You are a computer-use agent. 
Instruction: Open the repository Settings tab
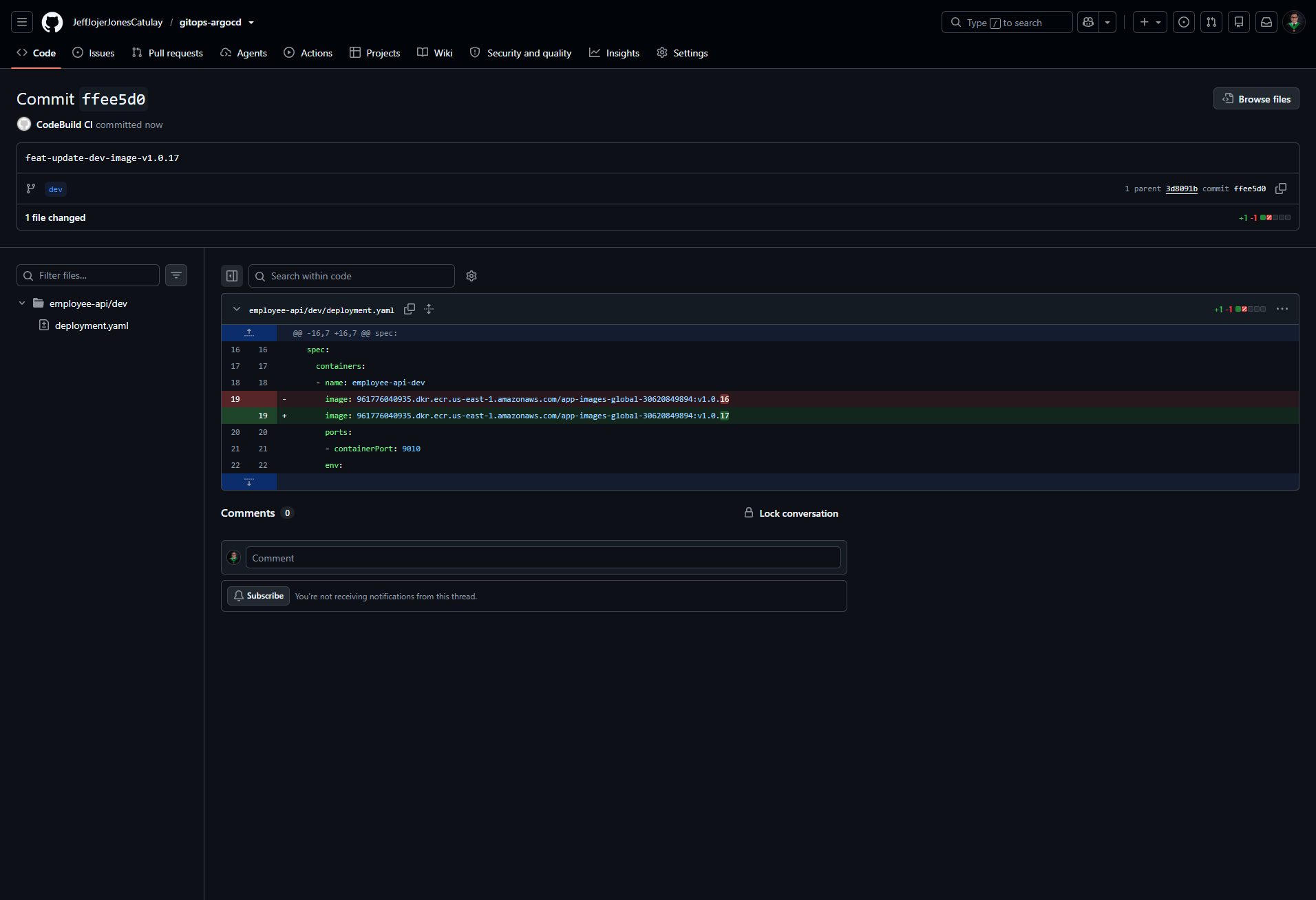click(682, 53)
